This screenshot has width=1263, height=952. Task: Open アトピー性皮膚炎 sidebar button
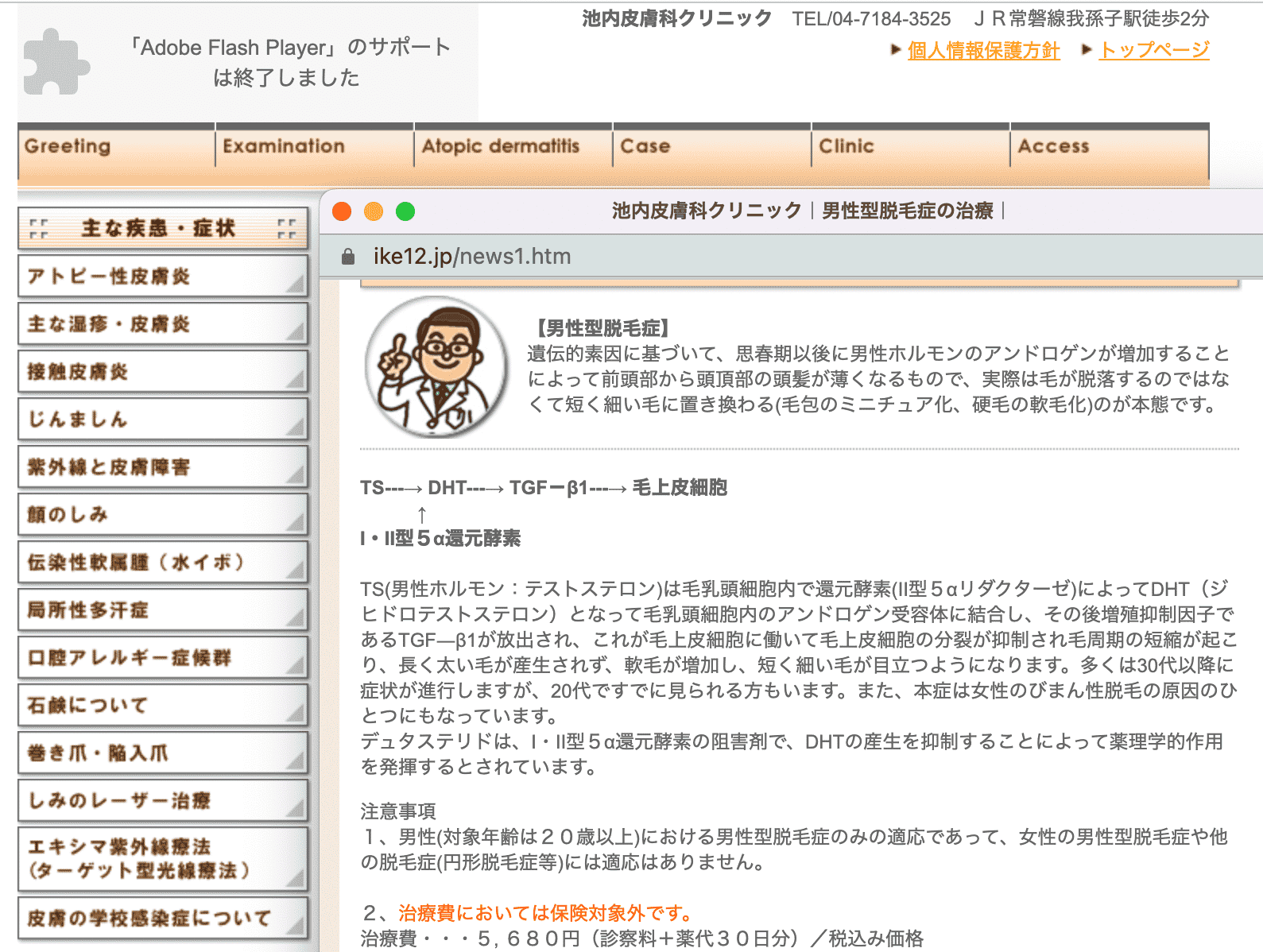pyautogui.click(x=163, y=277)
